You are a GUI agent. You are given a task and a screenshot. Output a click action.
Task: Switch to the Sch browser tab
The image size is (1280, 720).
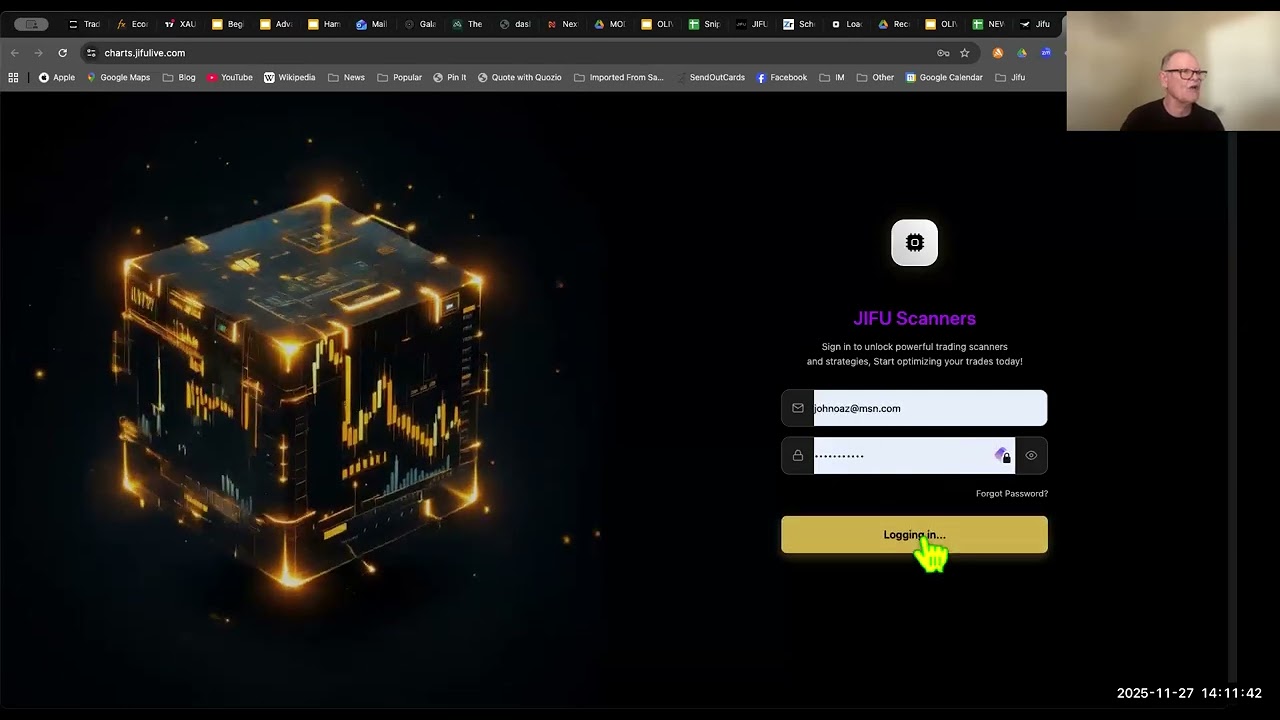pyautogui.click(x=799, y=24)
